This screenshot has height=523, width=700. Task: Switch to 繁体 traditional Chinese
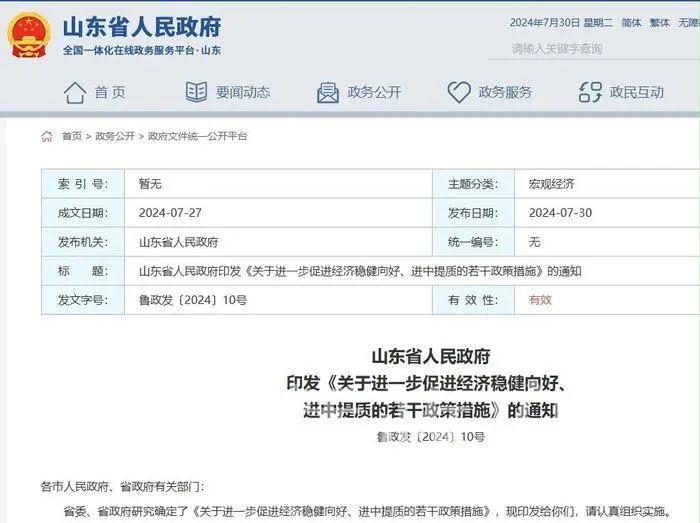pos(660,22)
